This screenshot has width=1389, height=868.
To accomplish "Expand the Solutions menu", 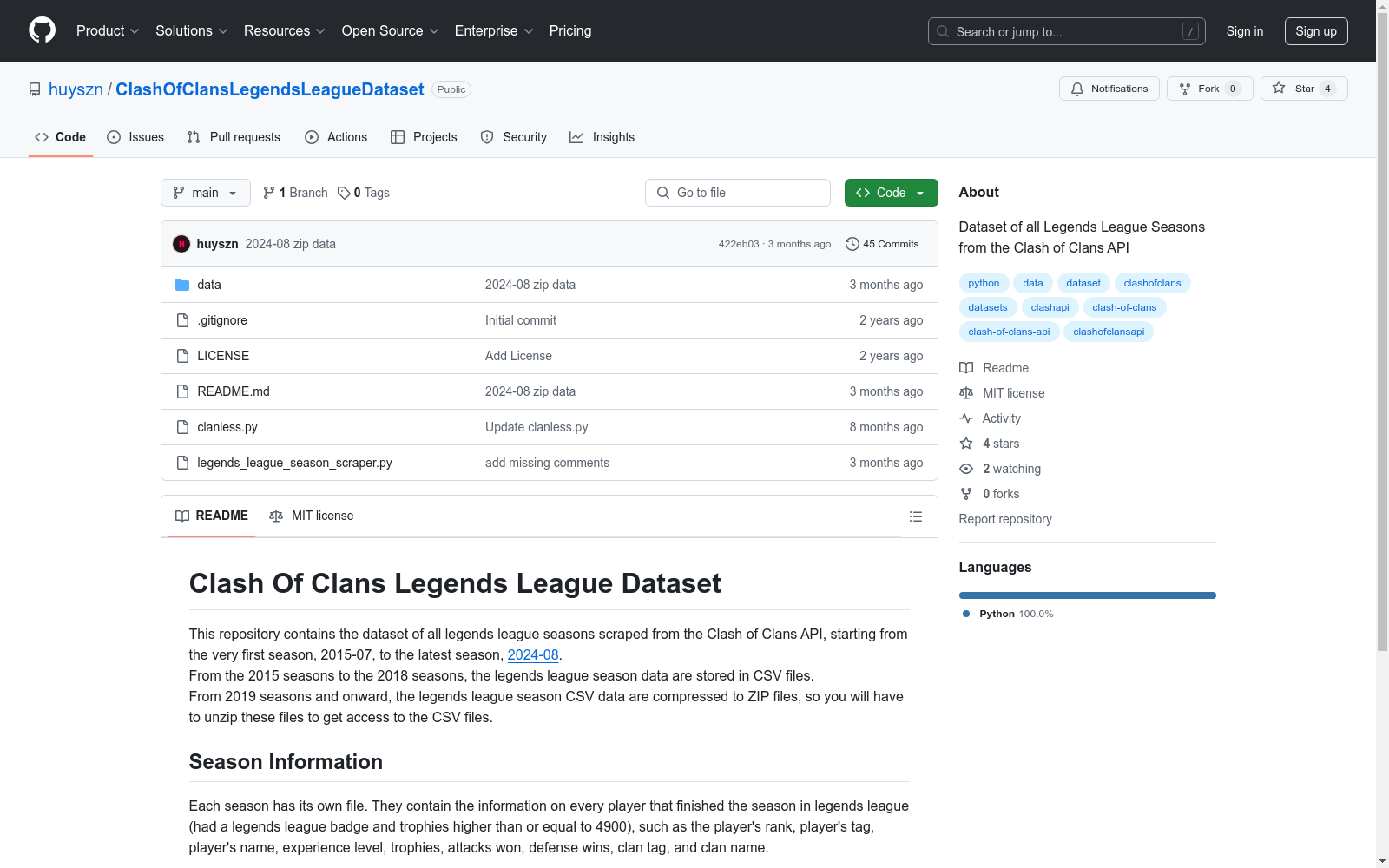I will (x=192, y=31).
